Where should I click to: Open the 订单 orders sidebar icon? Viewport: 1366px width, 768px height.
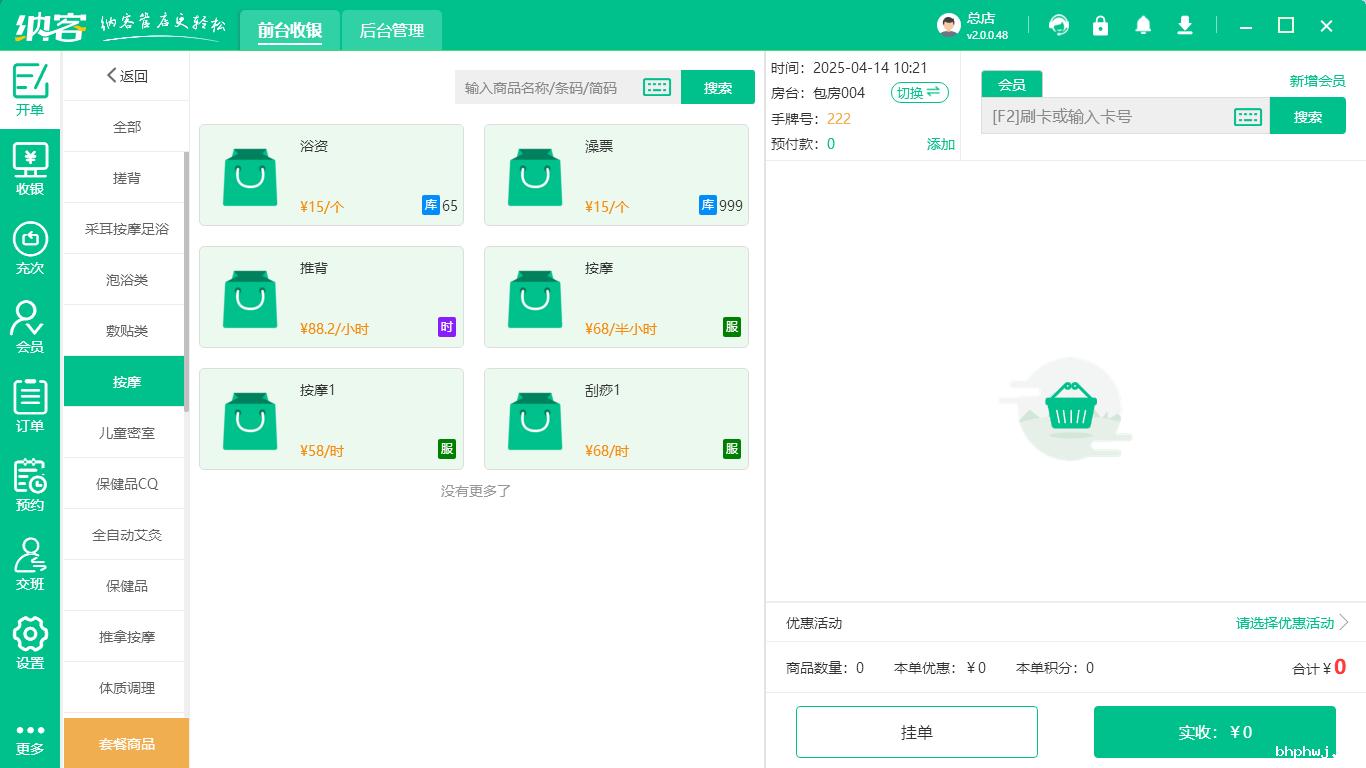[30, 406]
